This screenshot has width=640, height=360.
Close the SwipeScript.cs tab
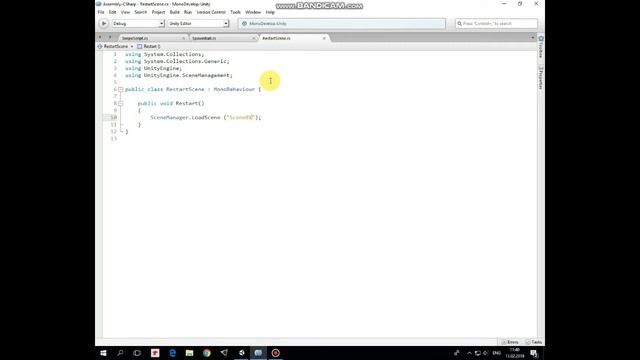coord(184,38)
